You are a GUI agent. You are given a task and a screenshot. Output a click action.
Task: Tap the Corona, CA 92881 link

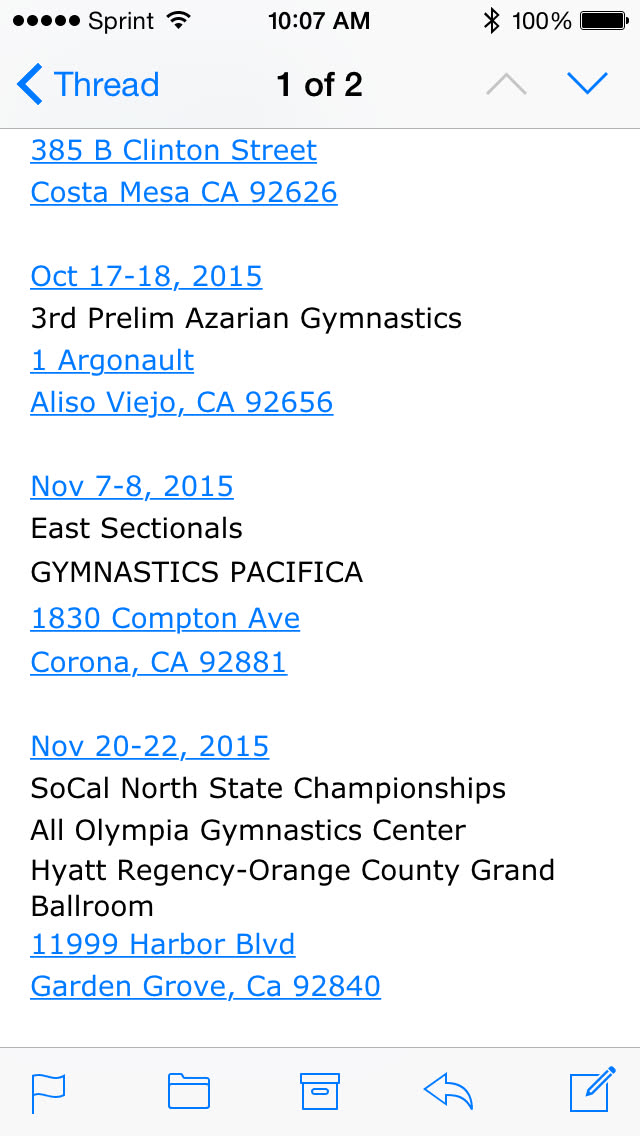[159, 662]
